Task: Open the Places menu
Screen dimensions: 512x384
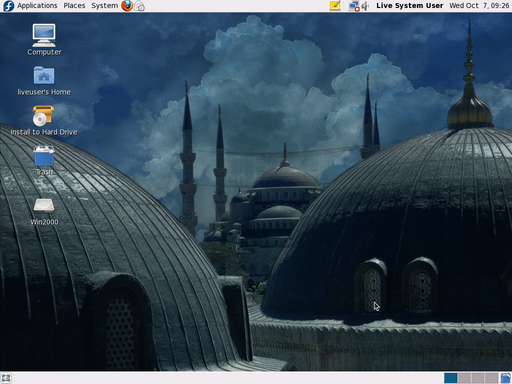Action: (x=74, y=6)
